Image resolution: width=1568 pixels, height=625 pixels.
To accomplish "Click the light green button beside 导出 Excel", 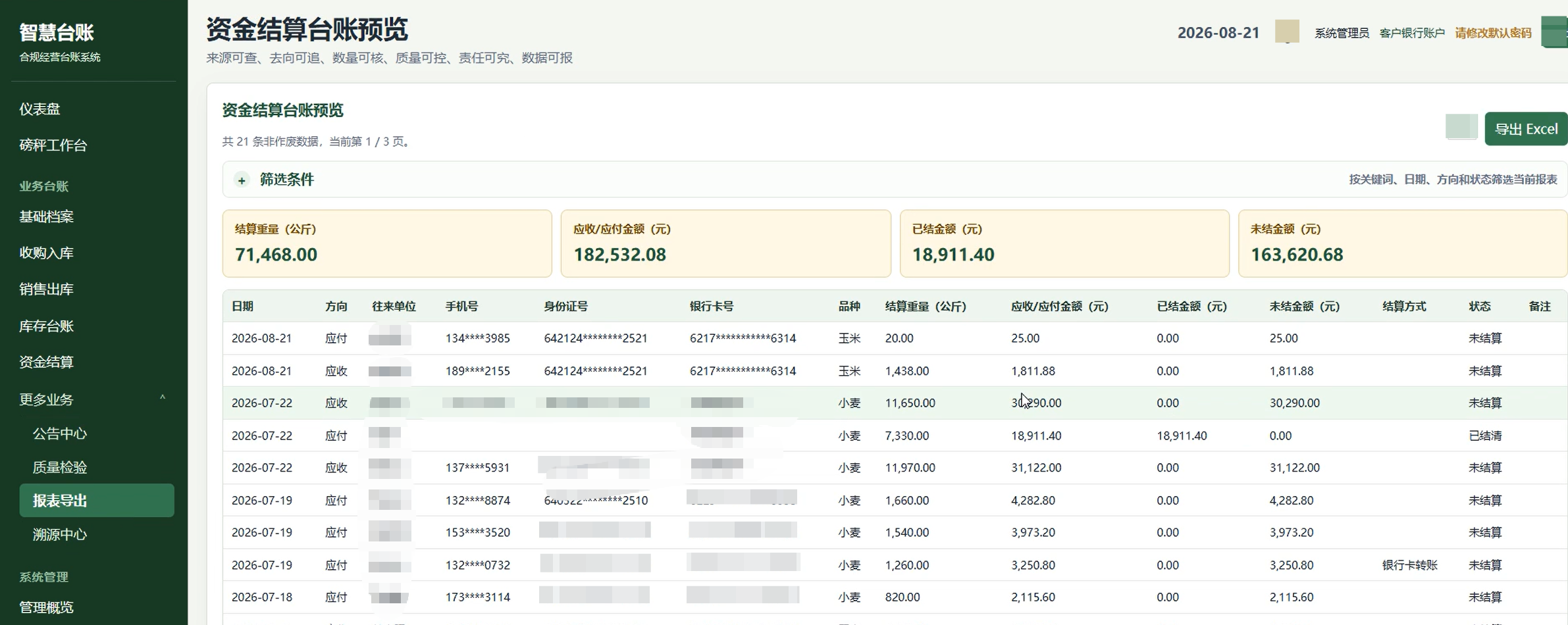I will tap(1461, 127).
